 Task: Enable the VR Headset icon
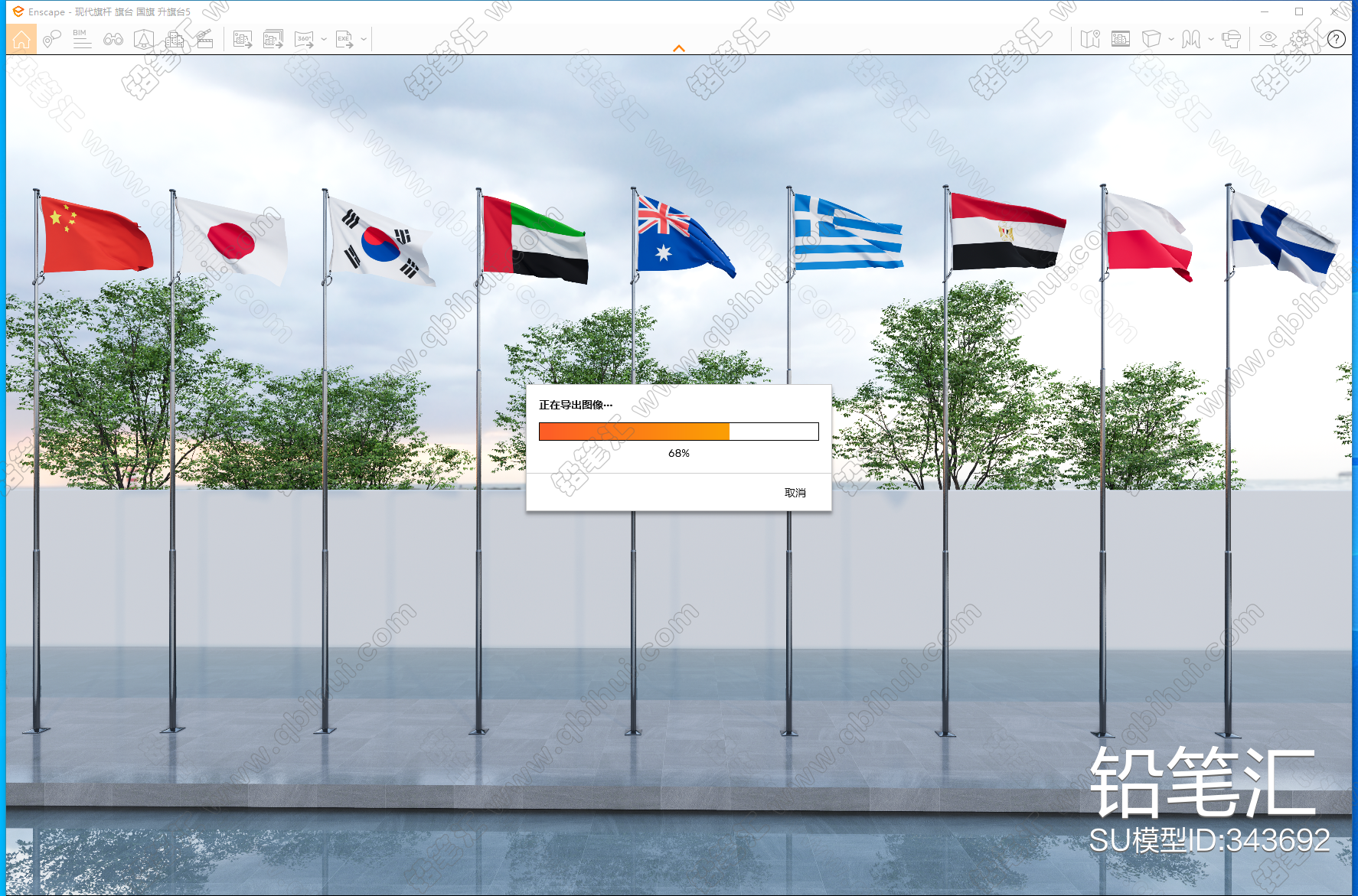[x=1232, y=39]
